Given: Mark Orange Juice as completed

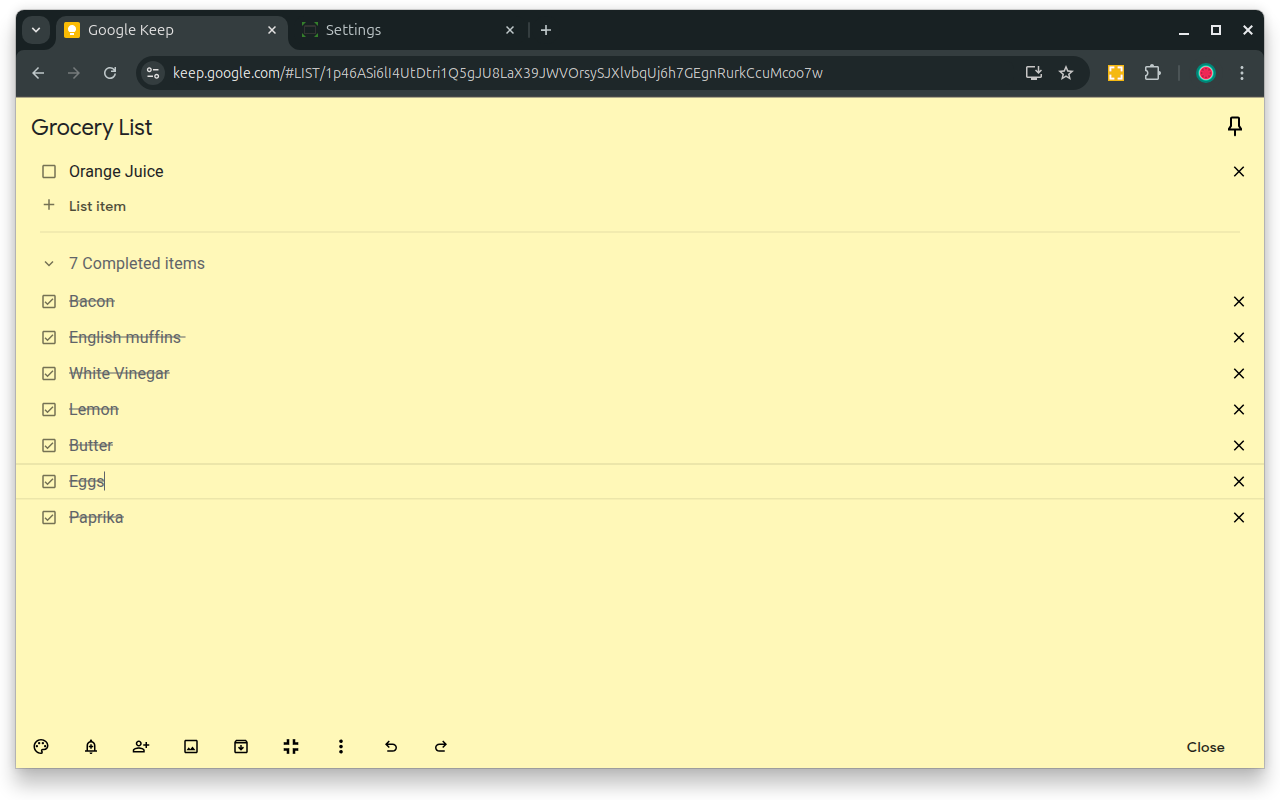Looking at the screenshot, I should point(49,171).
